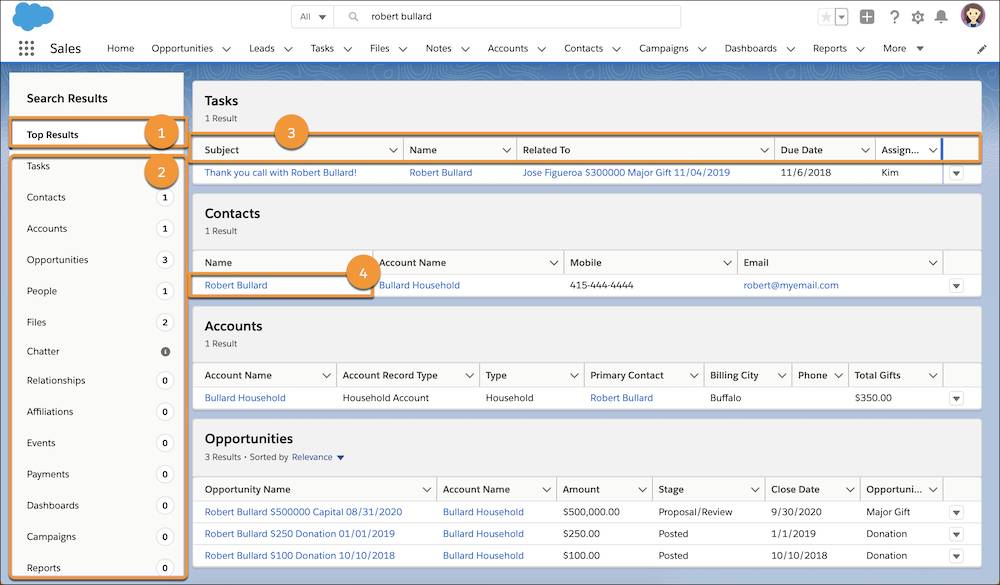1000x585 pixels.
Task: Expand the Dashboards tab chevron
Action: [x=790, y=49]
